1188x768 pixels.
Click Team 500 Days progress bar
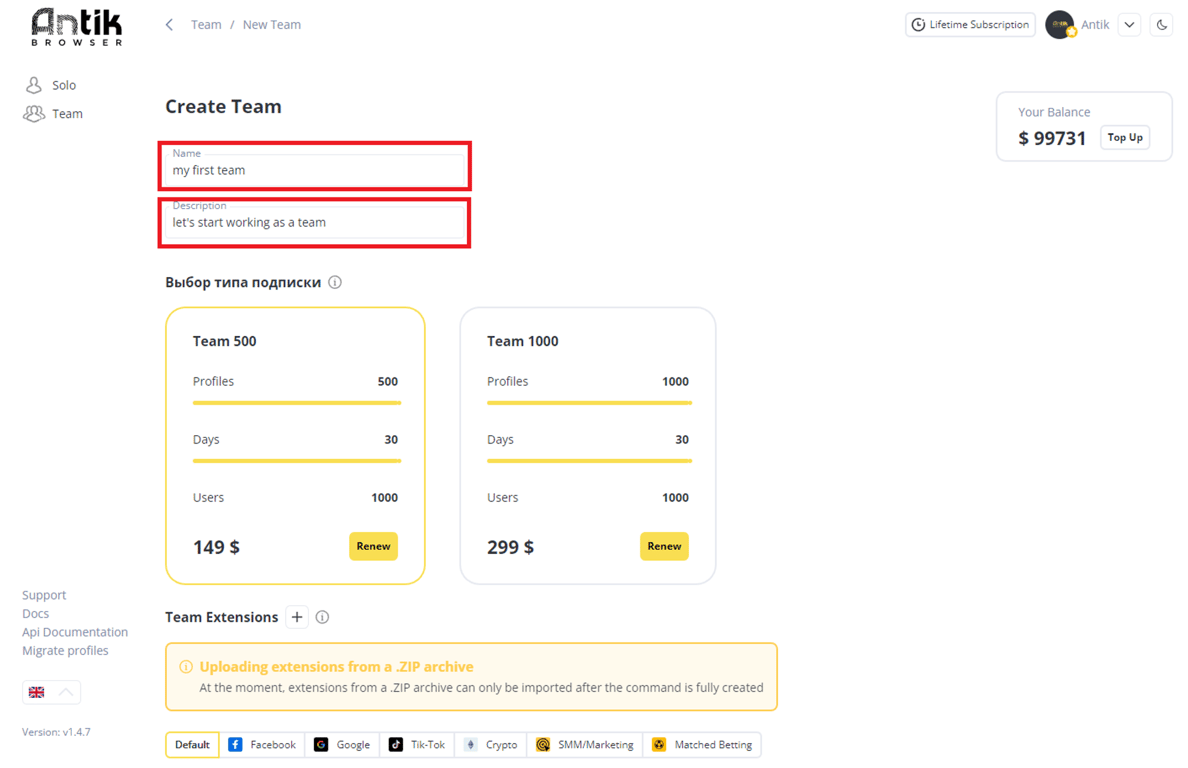coord(297,460)
